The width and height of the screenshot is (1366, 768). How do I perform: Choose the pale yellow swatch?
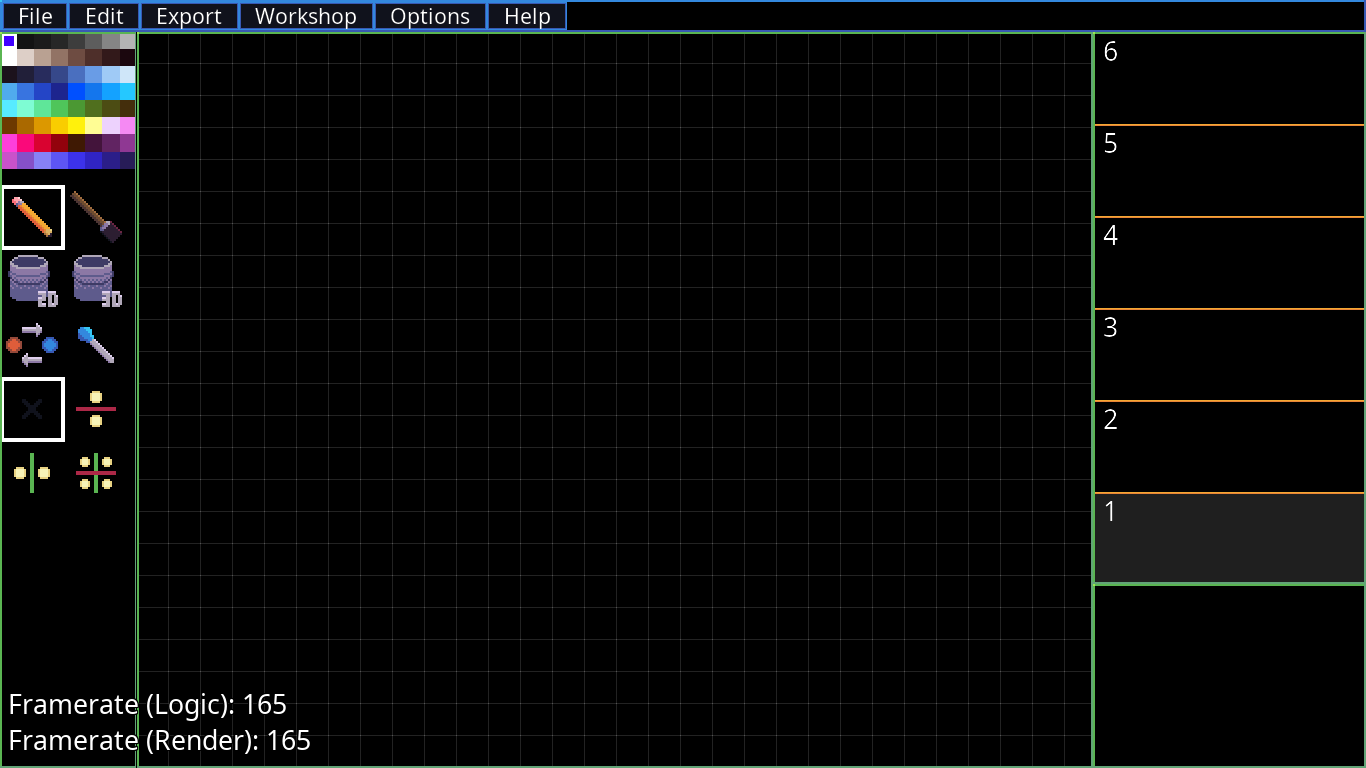point(93,125)
